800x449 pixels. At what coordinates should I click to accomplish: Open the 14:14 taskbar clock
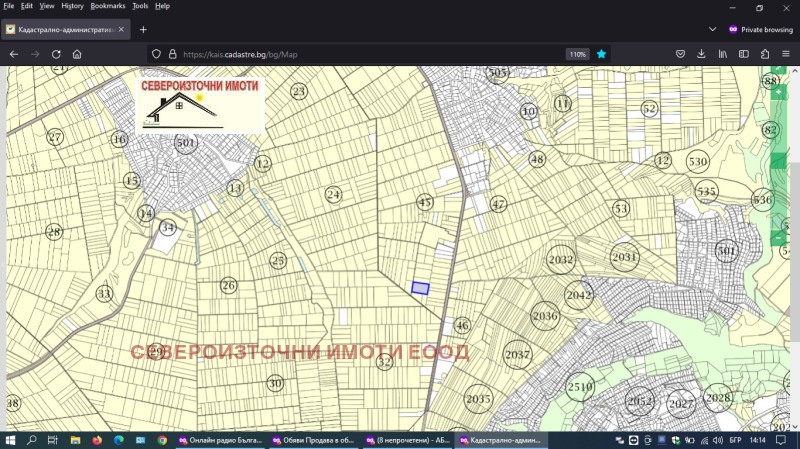click(x=758, y=440)
